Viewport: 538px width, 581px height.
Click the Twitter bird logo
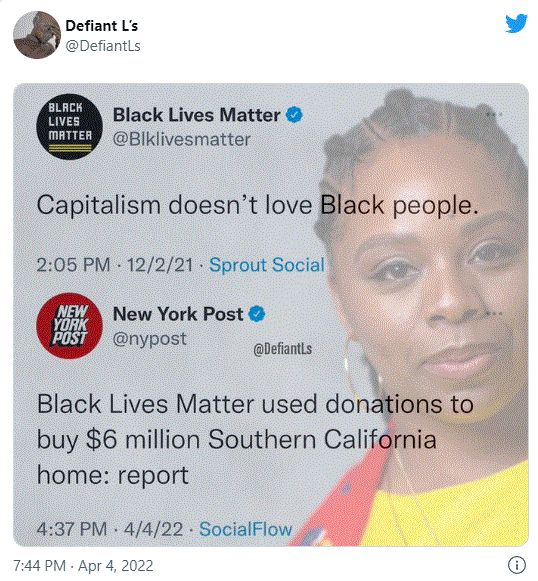point(517,23)
